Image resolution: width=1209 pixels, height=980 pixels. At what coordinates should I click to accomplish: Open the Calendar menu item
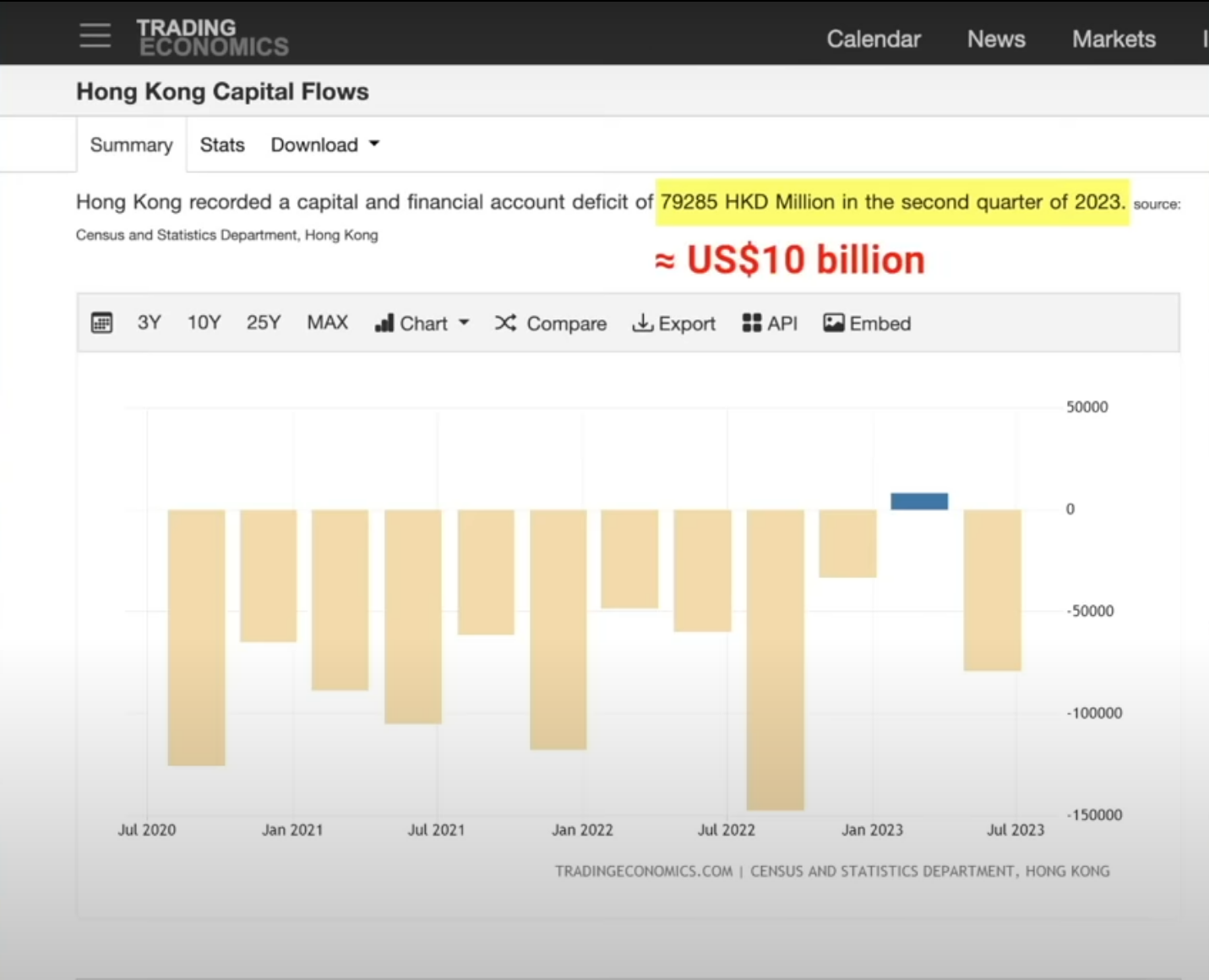pyautogui.click(x=874, y=39)
